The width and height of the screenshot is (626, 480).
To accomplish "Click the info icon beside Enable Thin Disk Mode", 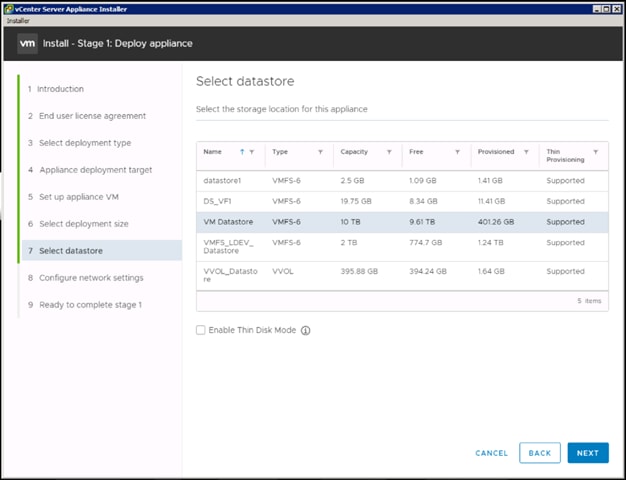I will (305, 331).
